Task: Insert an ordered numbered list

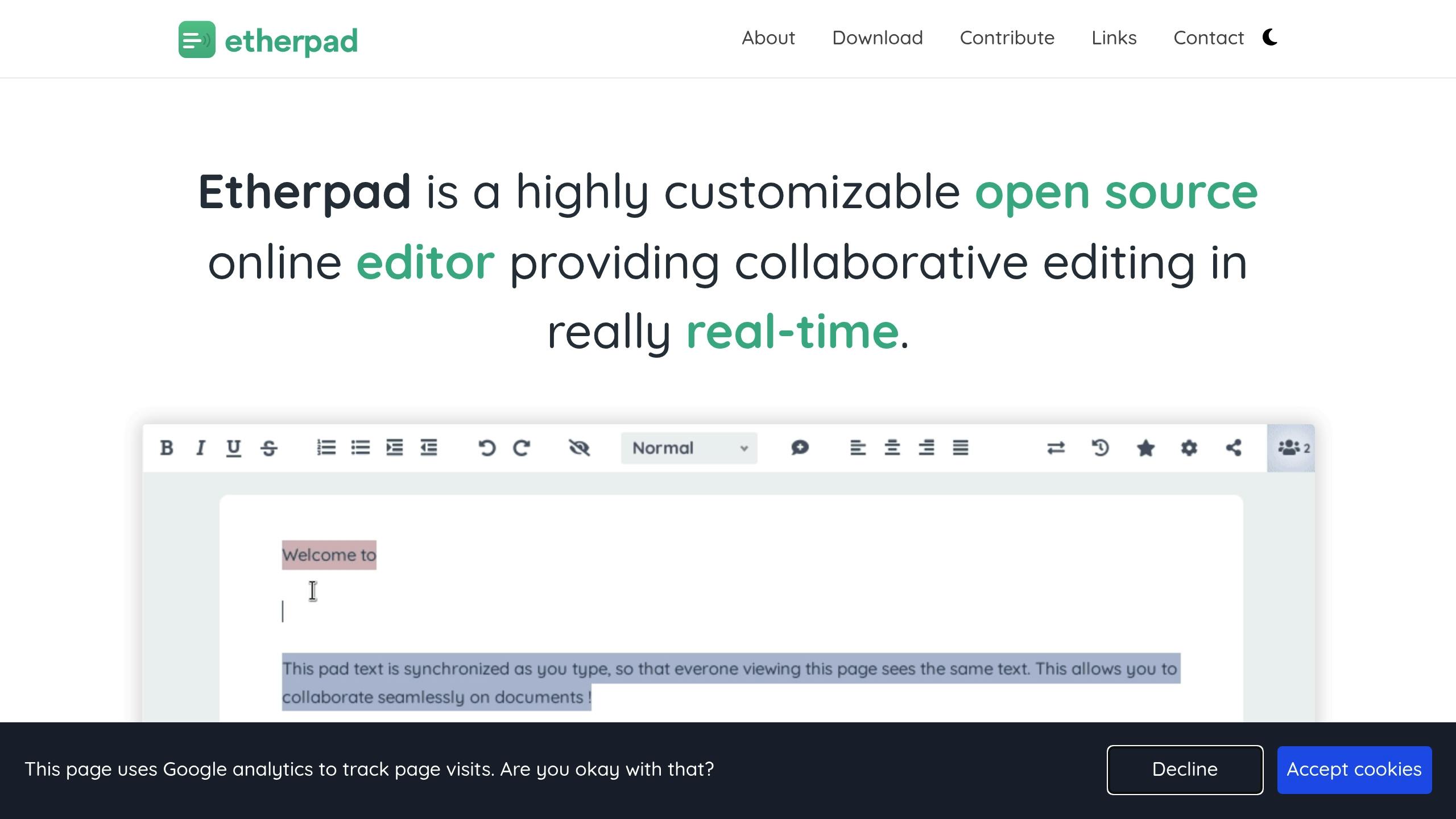Action: 326,448
